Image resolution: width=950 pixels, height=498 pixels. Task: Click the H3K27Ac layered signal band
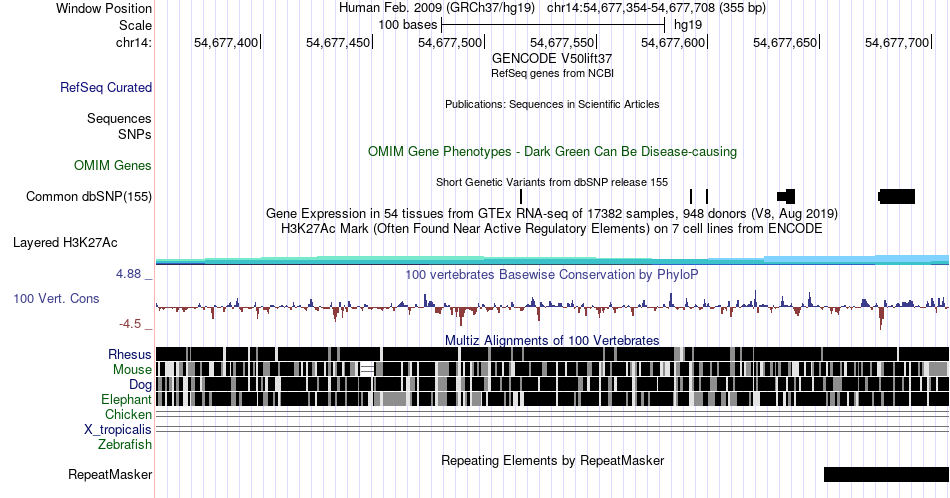coord(552,261)
